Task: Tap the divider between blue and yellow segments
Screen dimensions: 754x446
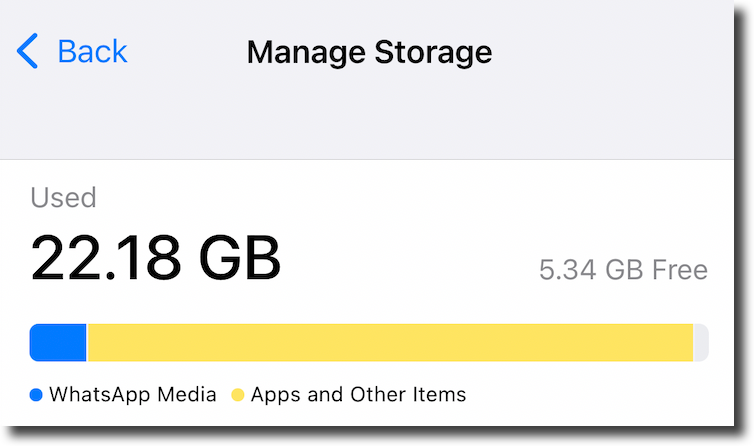Action: pos(87,342)
